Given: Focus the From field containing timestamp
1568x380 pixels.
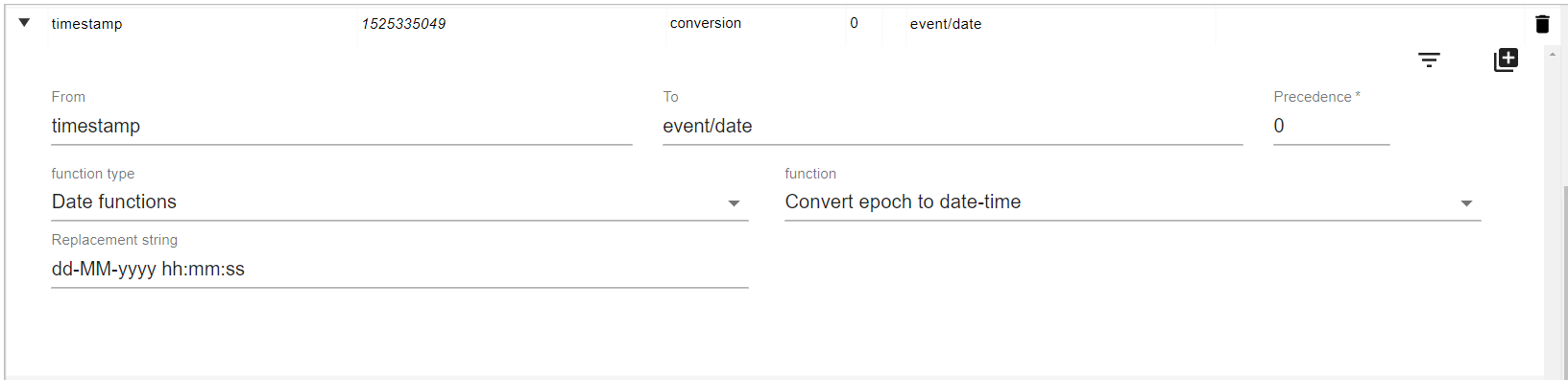Looking at the screenshot, I should tap(342, 126).
